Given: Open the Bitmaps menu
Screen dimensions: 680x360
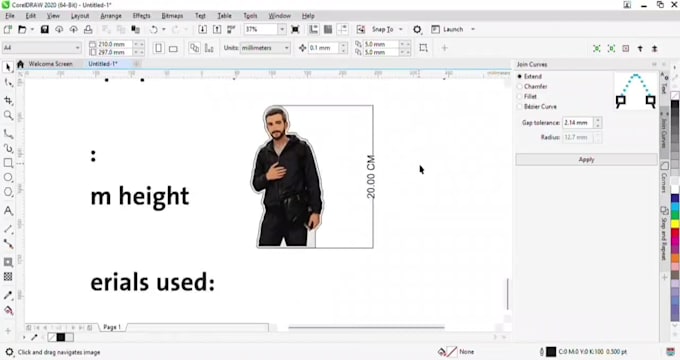Looking at the screenshot, I should click(x=172, y=16).
